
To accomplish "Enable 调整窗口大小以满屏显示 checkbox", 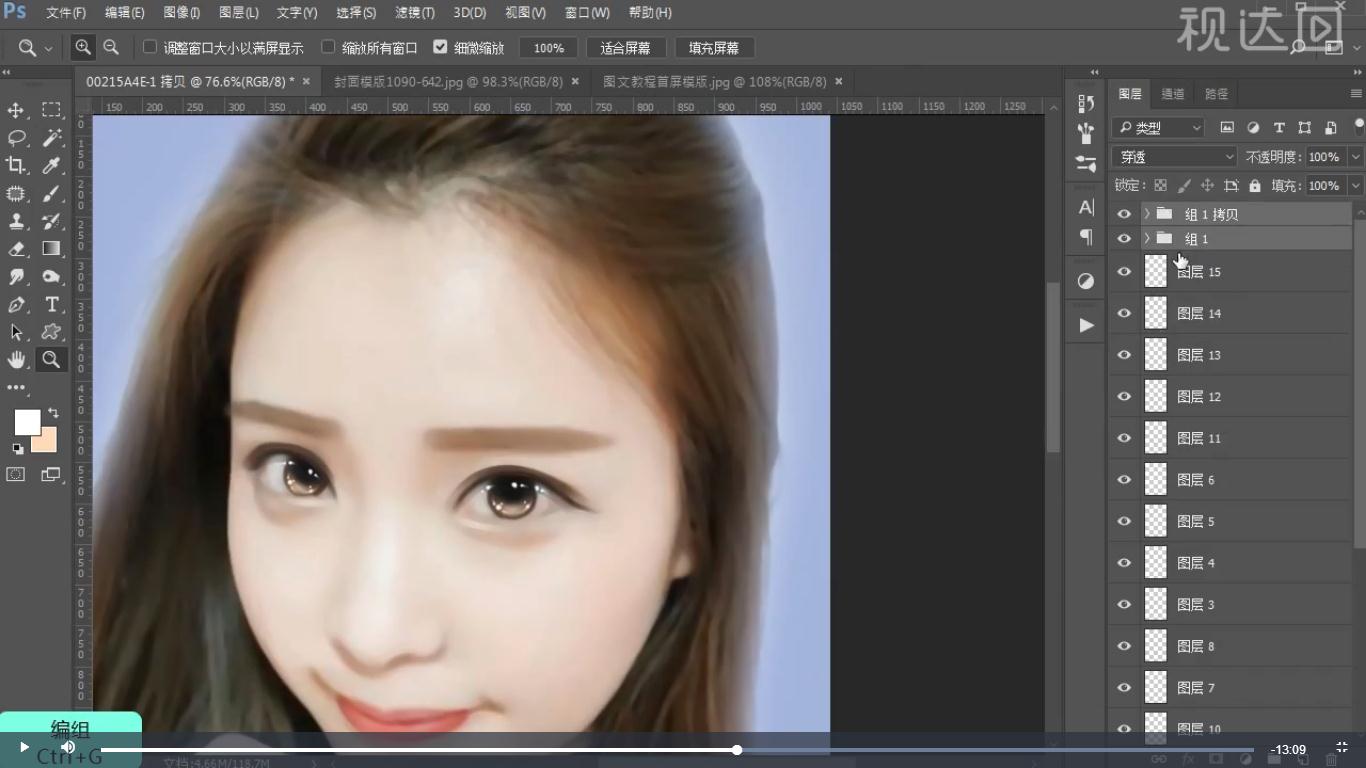I will coord(150,47).
